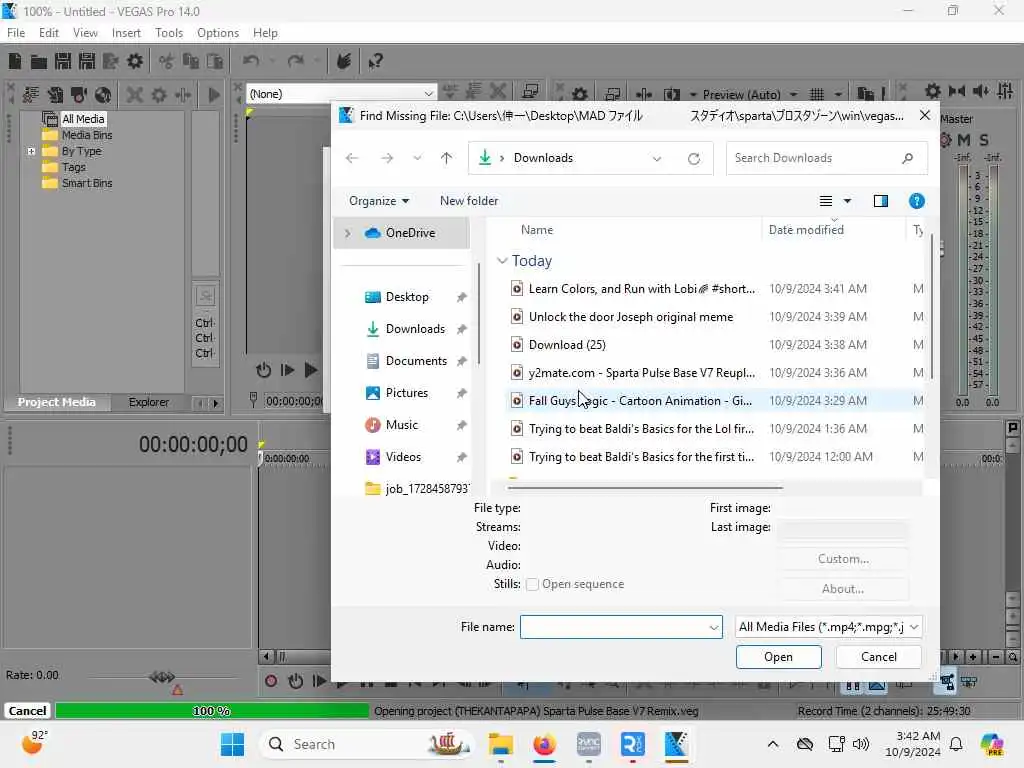Click the What's This help icon
This screenshot has height=768, width=1024.
click(x=375, y=61)
